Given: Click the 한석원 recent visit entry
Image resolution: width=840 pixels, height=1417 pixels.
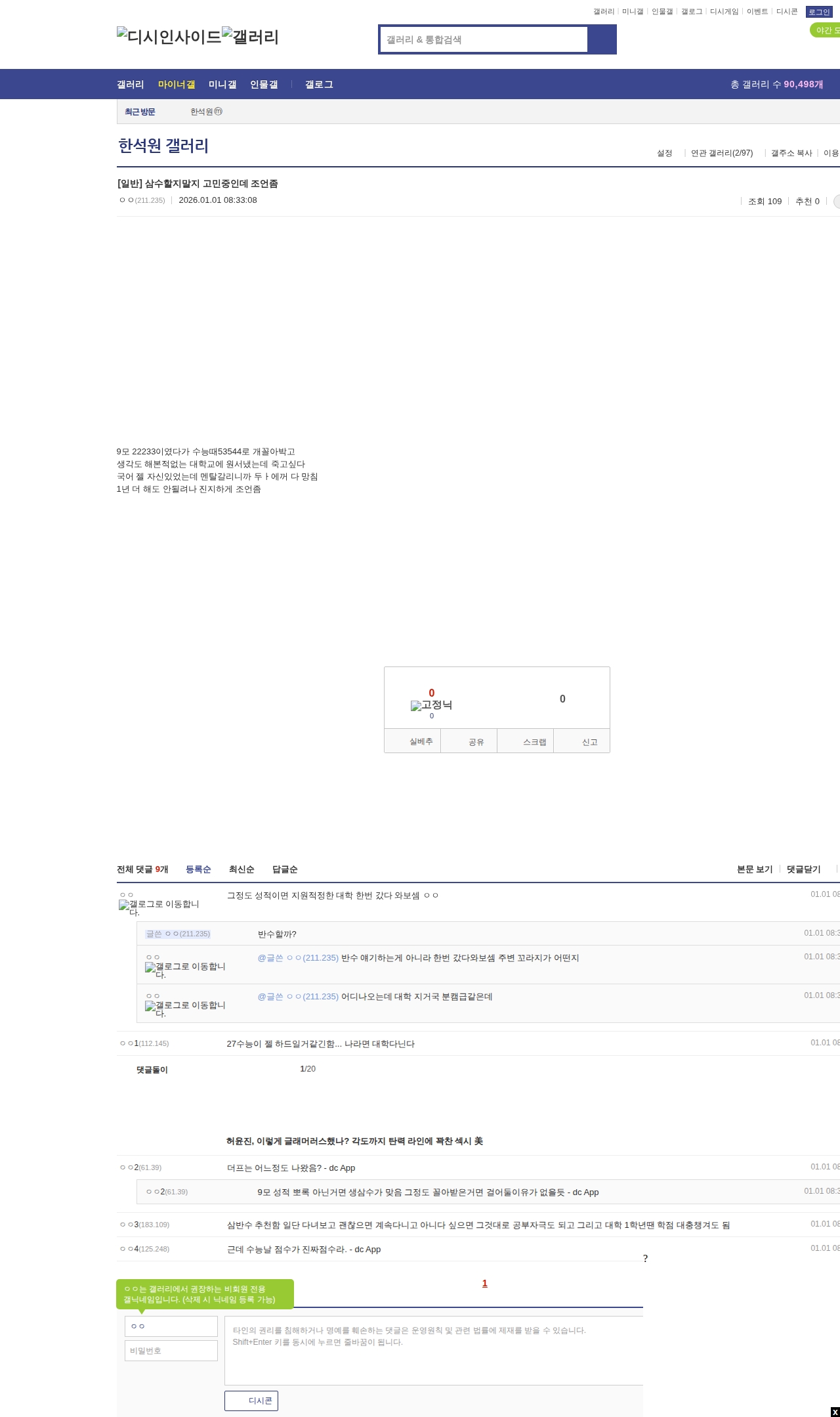Looking at the screenshot, I should click(206, 112).
